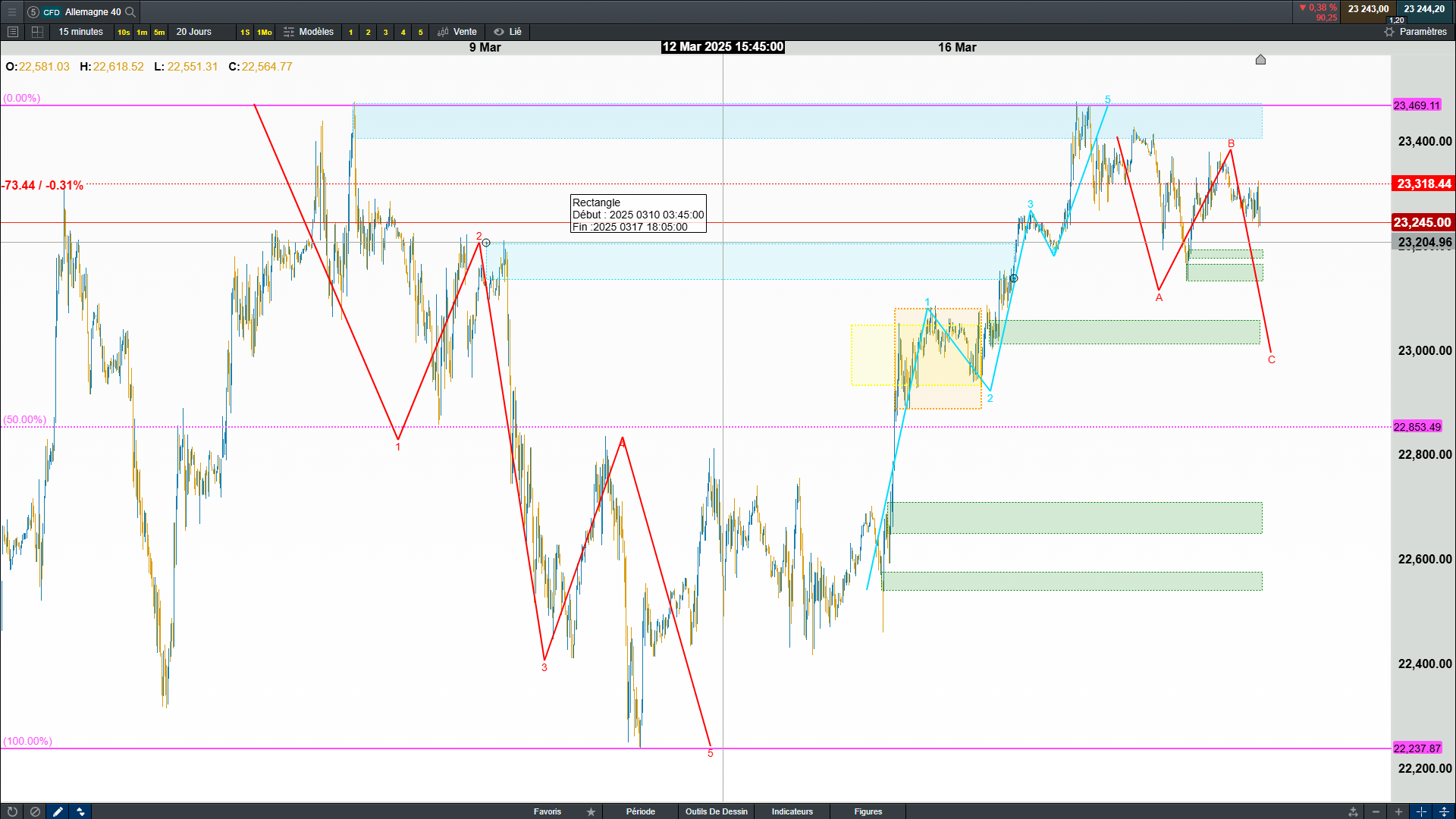The height and width of the screenshot is (819, 1456).
Task: Open the hamburger menu at top-left
Action: click(12, 12)
